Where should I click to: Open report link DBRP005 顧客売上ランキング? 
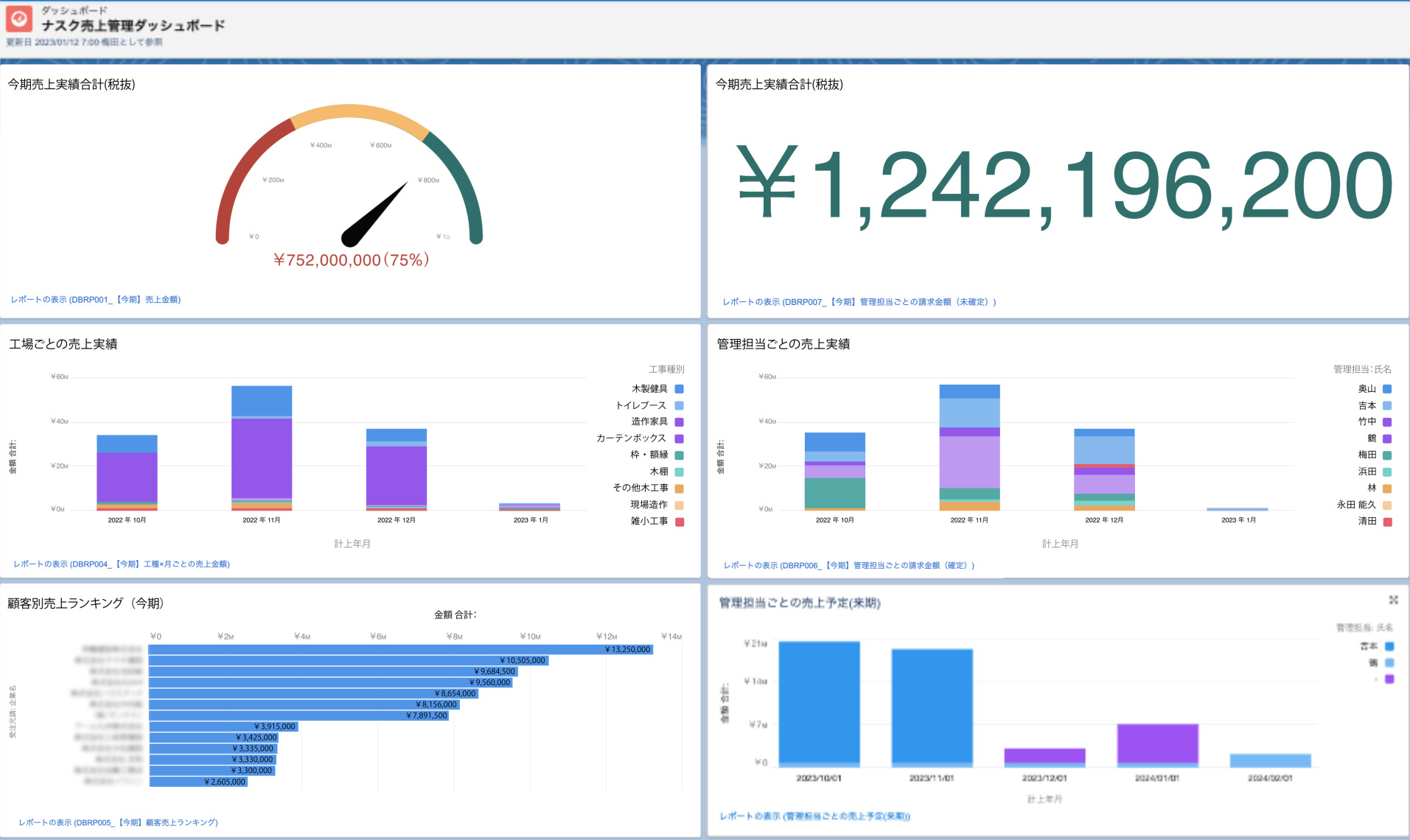(x=118, y=822)
